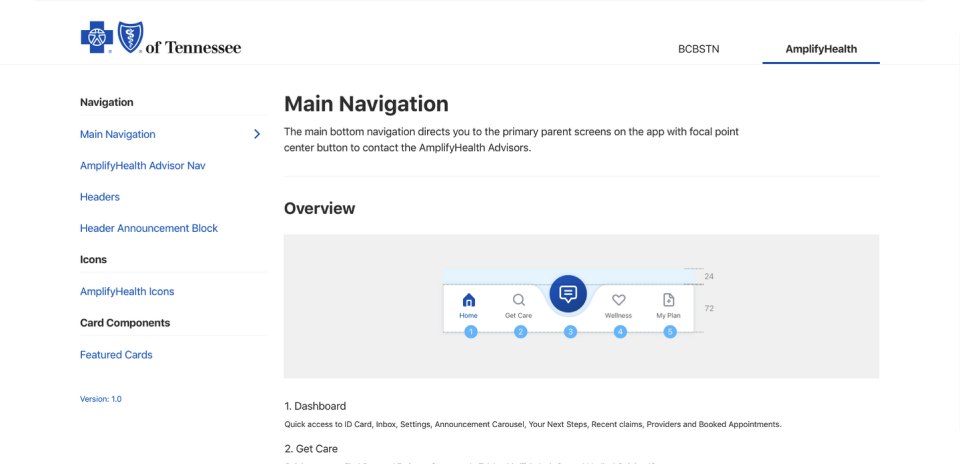Click the Home icon in navigation preview

(469, 300)
